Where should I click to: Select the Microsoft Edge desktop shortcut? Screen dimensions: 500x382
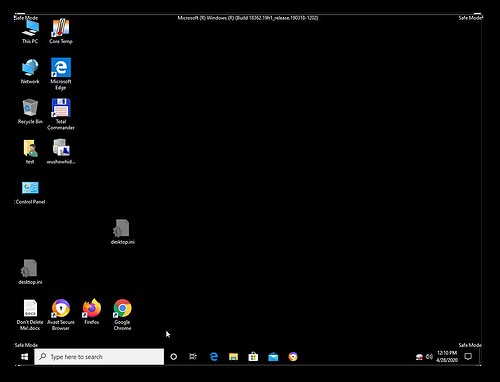61,74
